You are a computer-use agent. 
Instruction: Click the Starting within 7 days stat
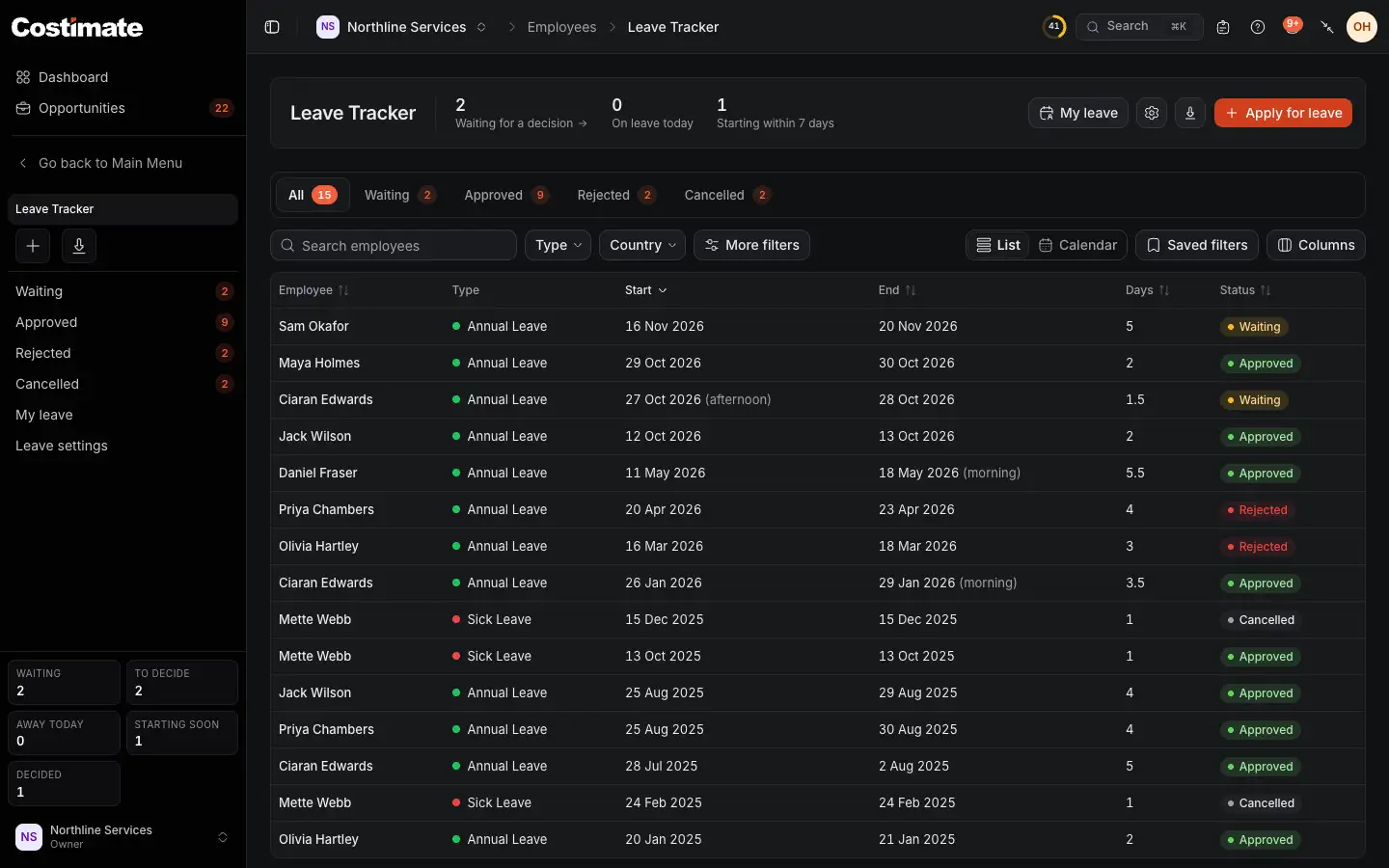(x=775, y=113)
